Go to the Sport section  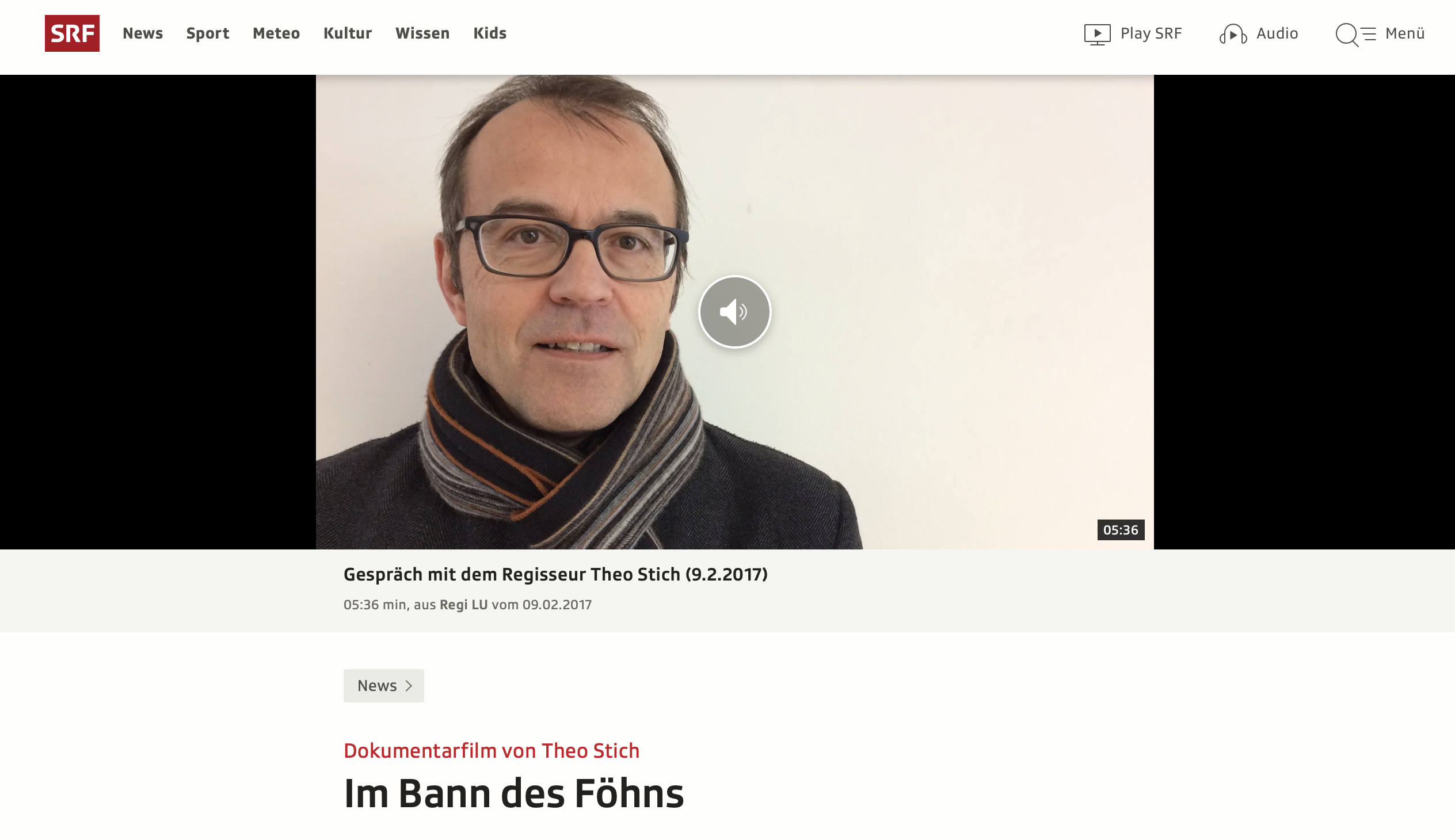[208, 33]
